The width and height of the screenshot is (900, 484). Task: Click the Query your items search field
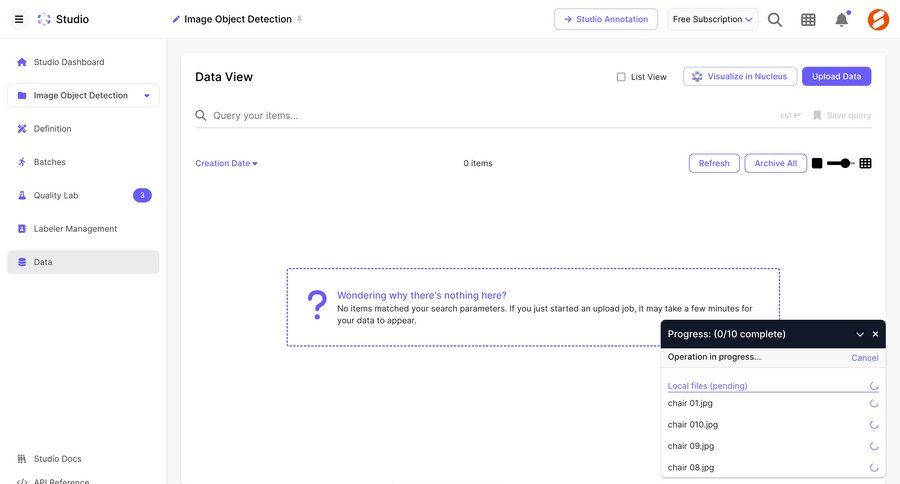tap(490, 115)
